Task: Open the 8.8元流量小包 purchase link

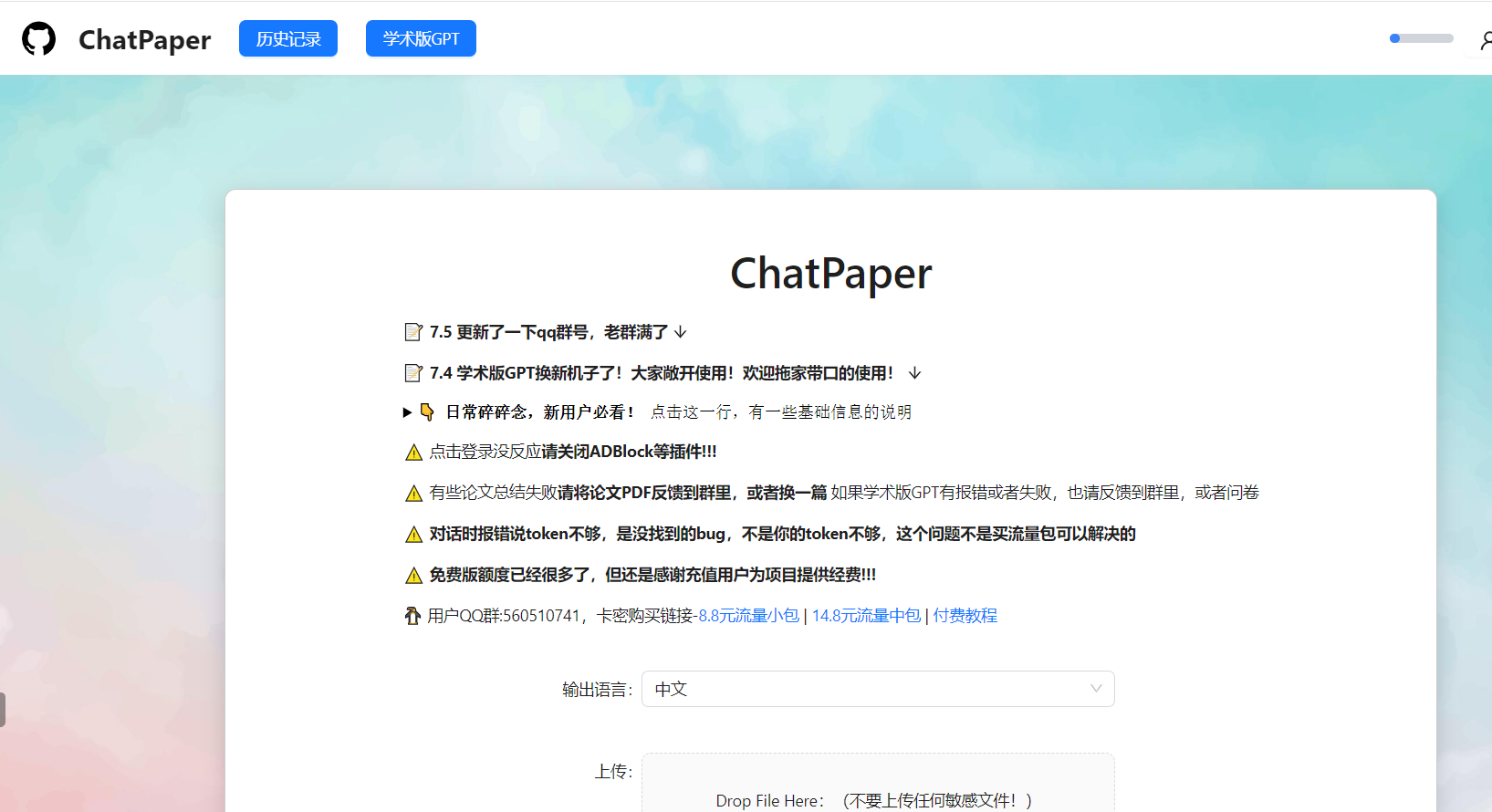Action: point(748,616)
